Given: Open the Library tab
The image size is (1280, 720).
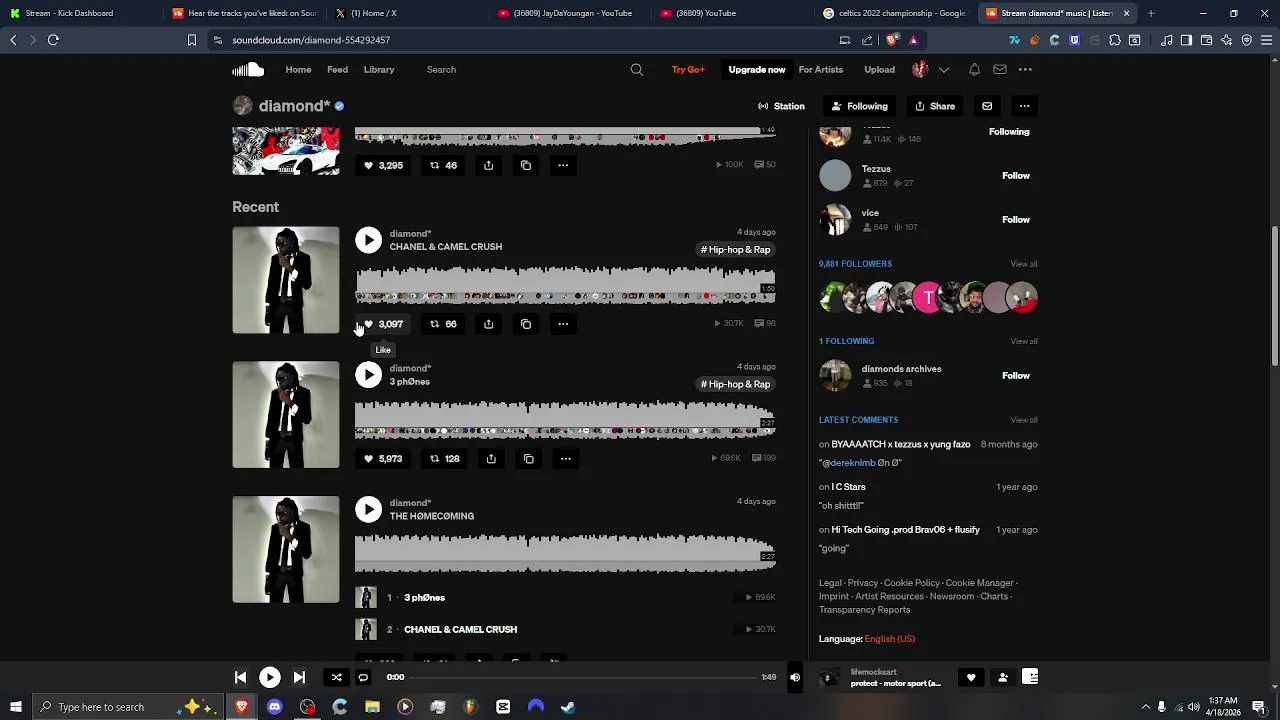Looking at the screenshot, I should click(379, 70).
